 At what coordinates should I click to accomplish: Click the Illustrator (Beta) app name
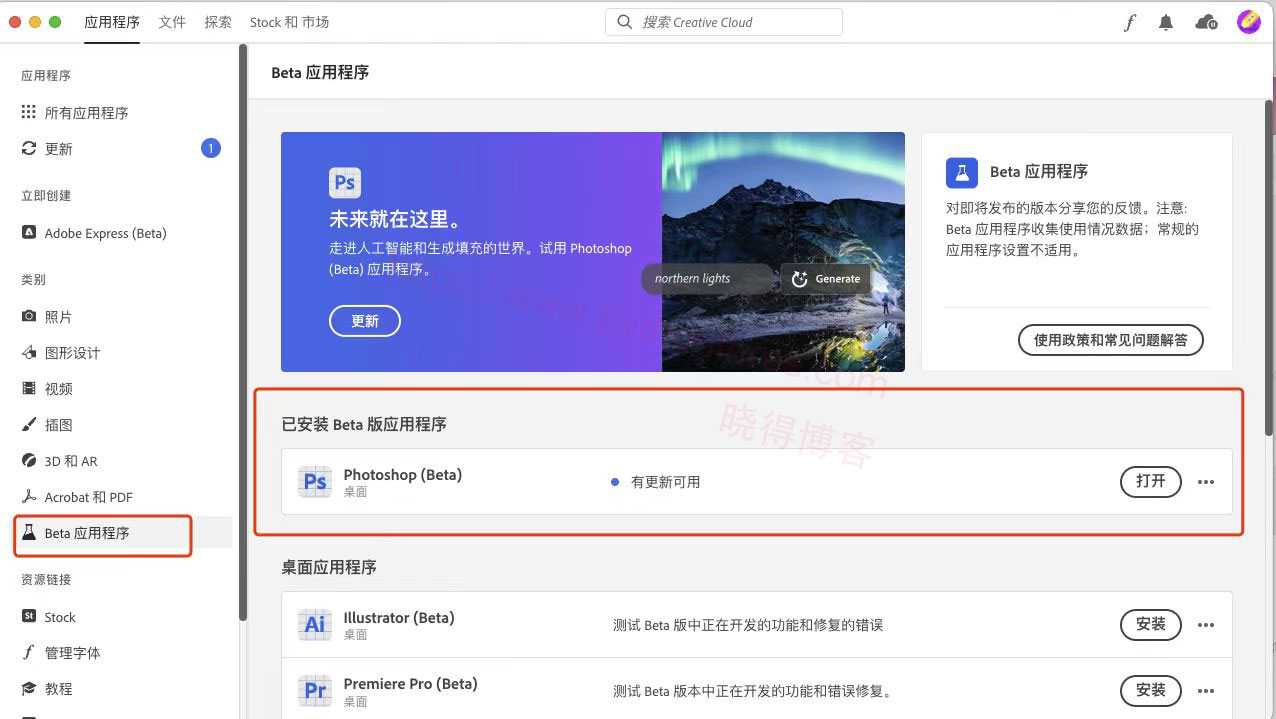399,617
